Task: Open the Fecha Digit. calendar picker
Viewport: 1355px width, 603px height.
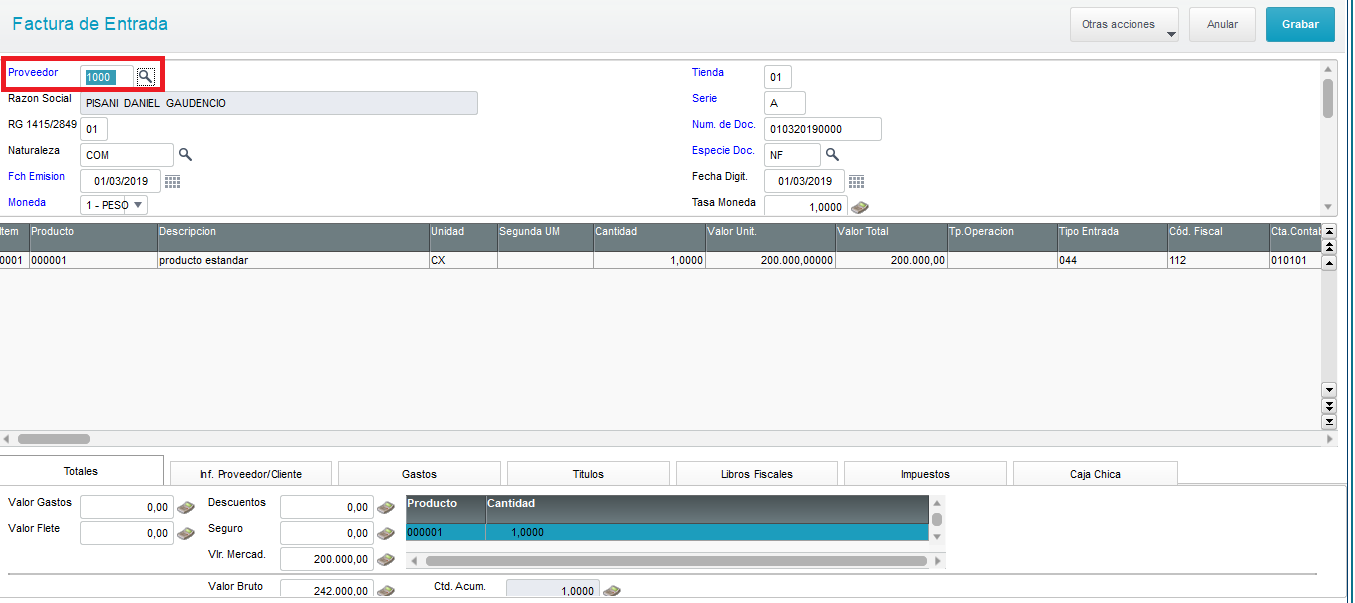Action: tap(856, 181)
